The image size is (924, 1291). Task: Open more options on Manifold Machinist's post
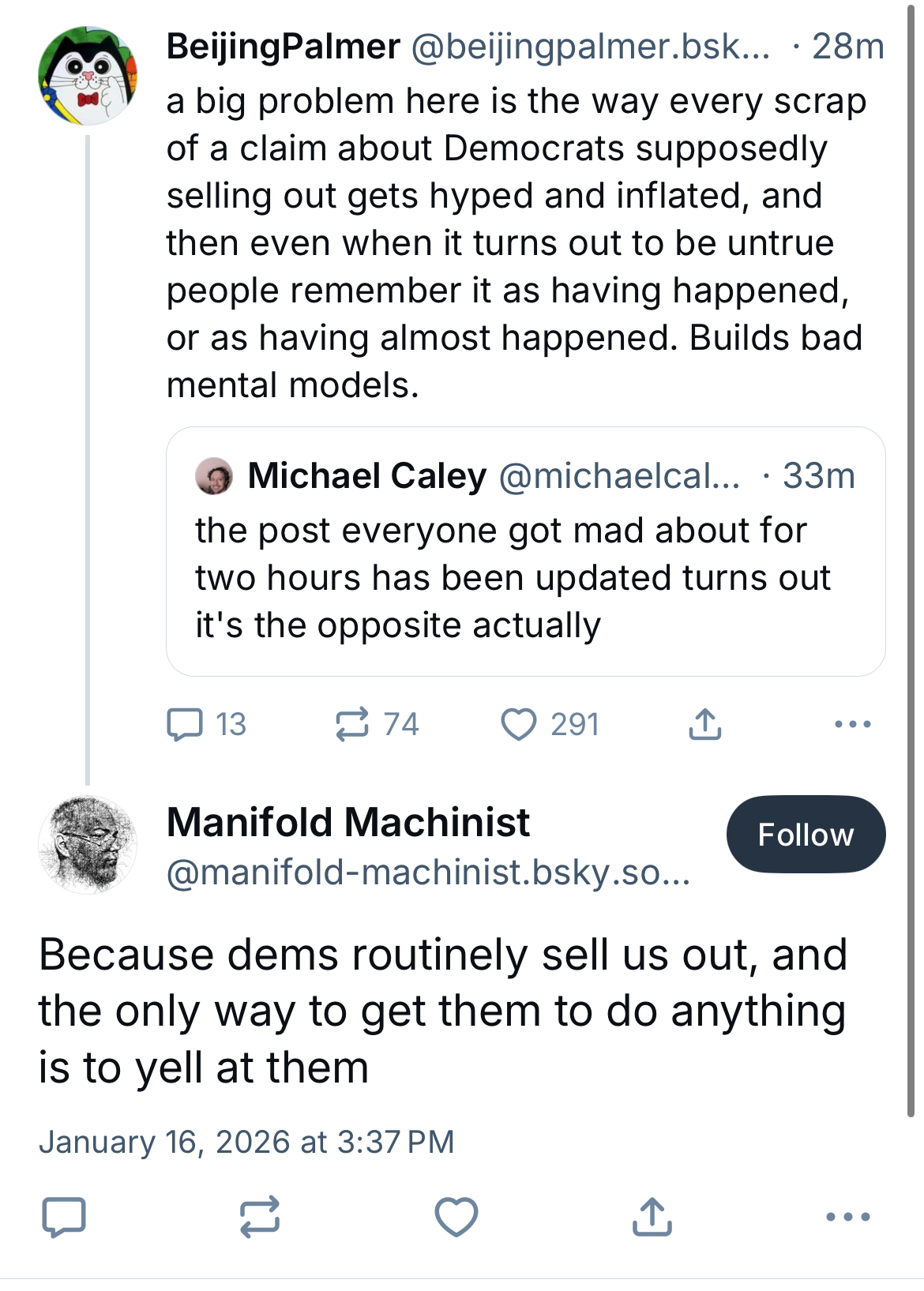(x=847, y=1217)
